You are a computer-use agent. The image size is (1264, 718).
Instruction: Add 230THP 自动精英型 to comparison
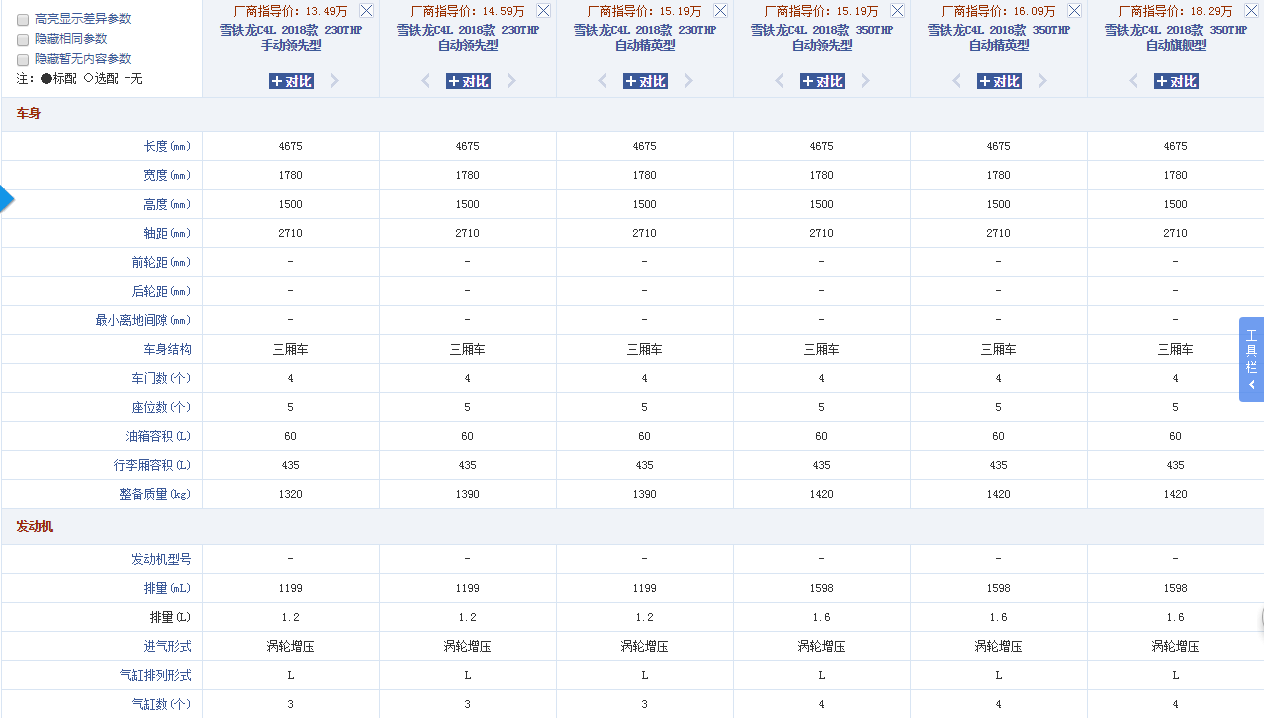(x=645, y=81)
